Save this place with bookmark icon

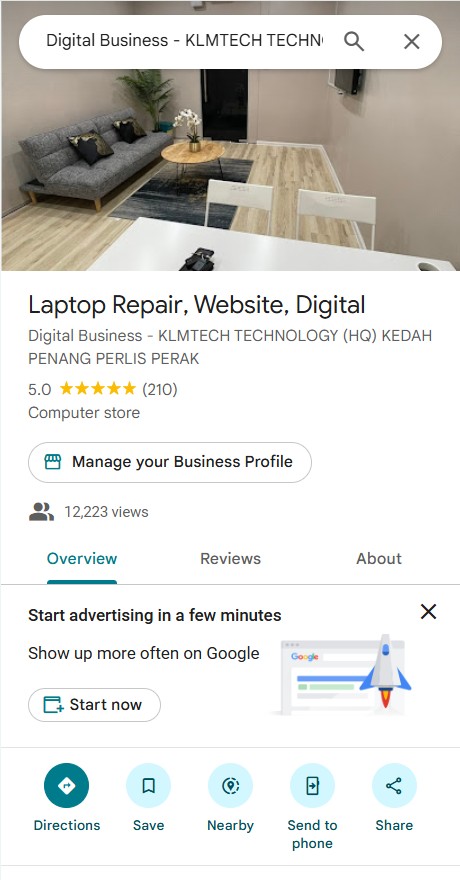[x=148, y=786]
